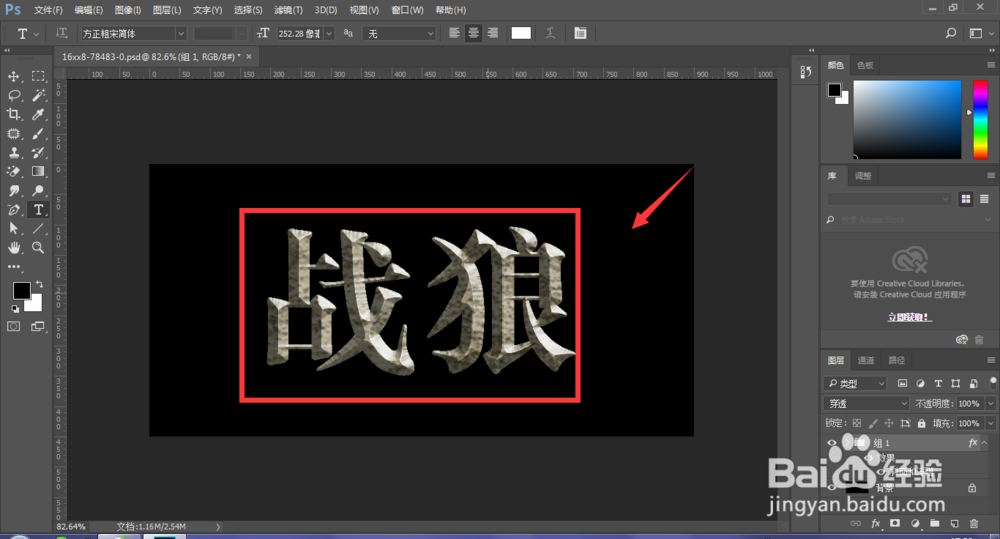Center align the text
This screenshot has width=1000, height=539.
(x=473, y=33)
